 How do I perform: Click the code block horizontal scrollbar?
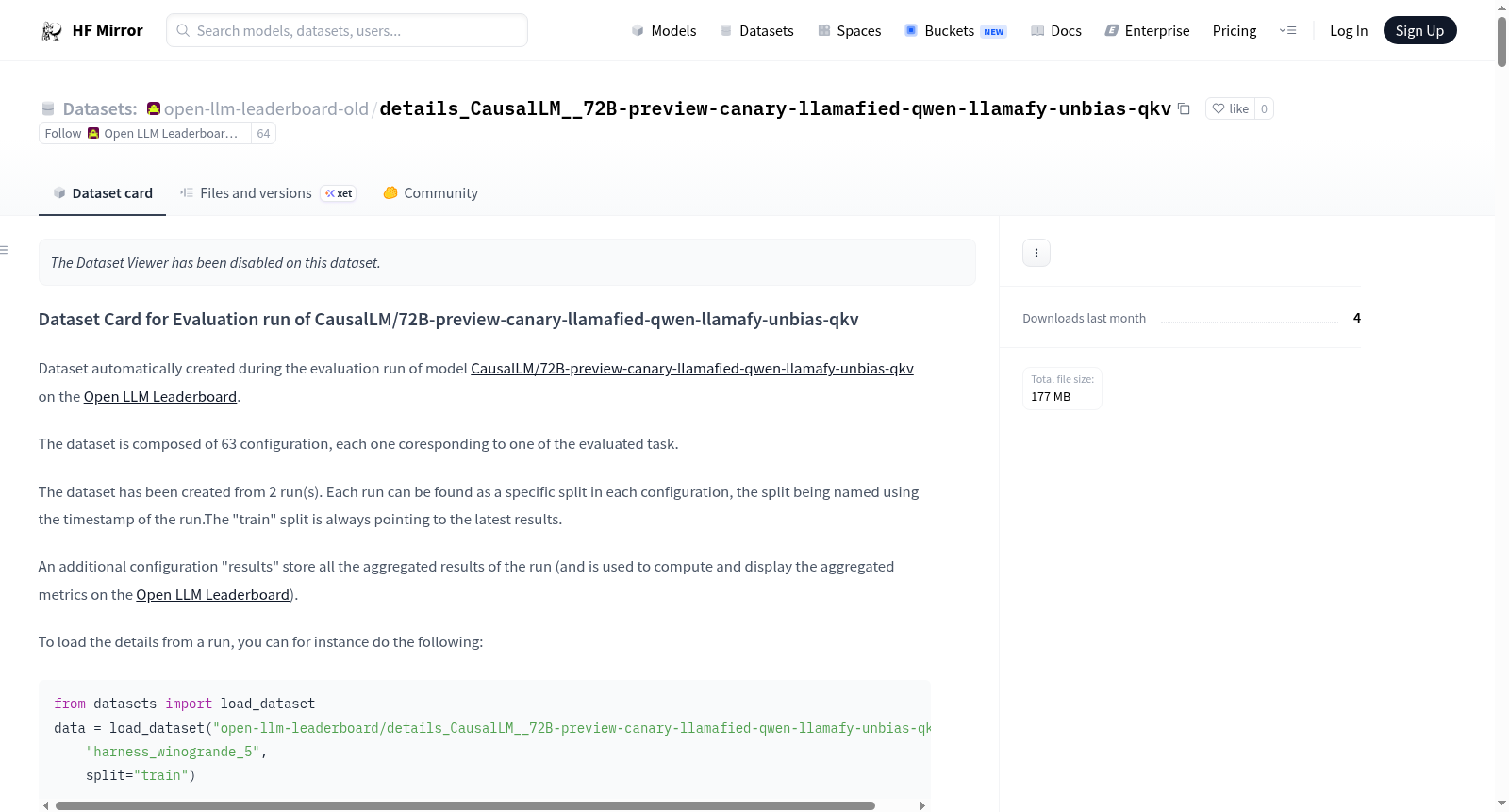click(465, 805)
